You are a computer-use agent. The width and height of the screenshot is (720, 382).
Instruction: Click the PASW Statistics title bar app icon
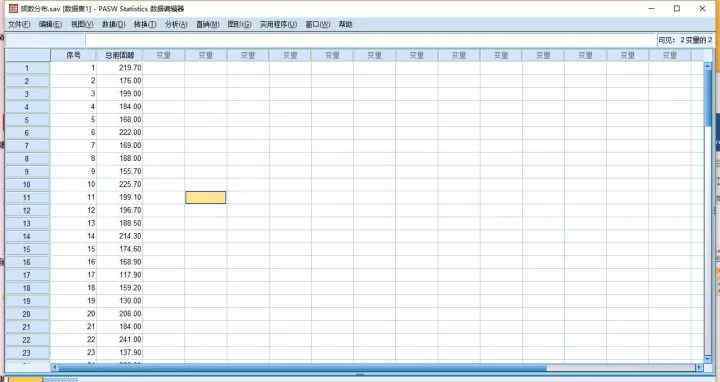coord(13,8)
